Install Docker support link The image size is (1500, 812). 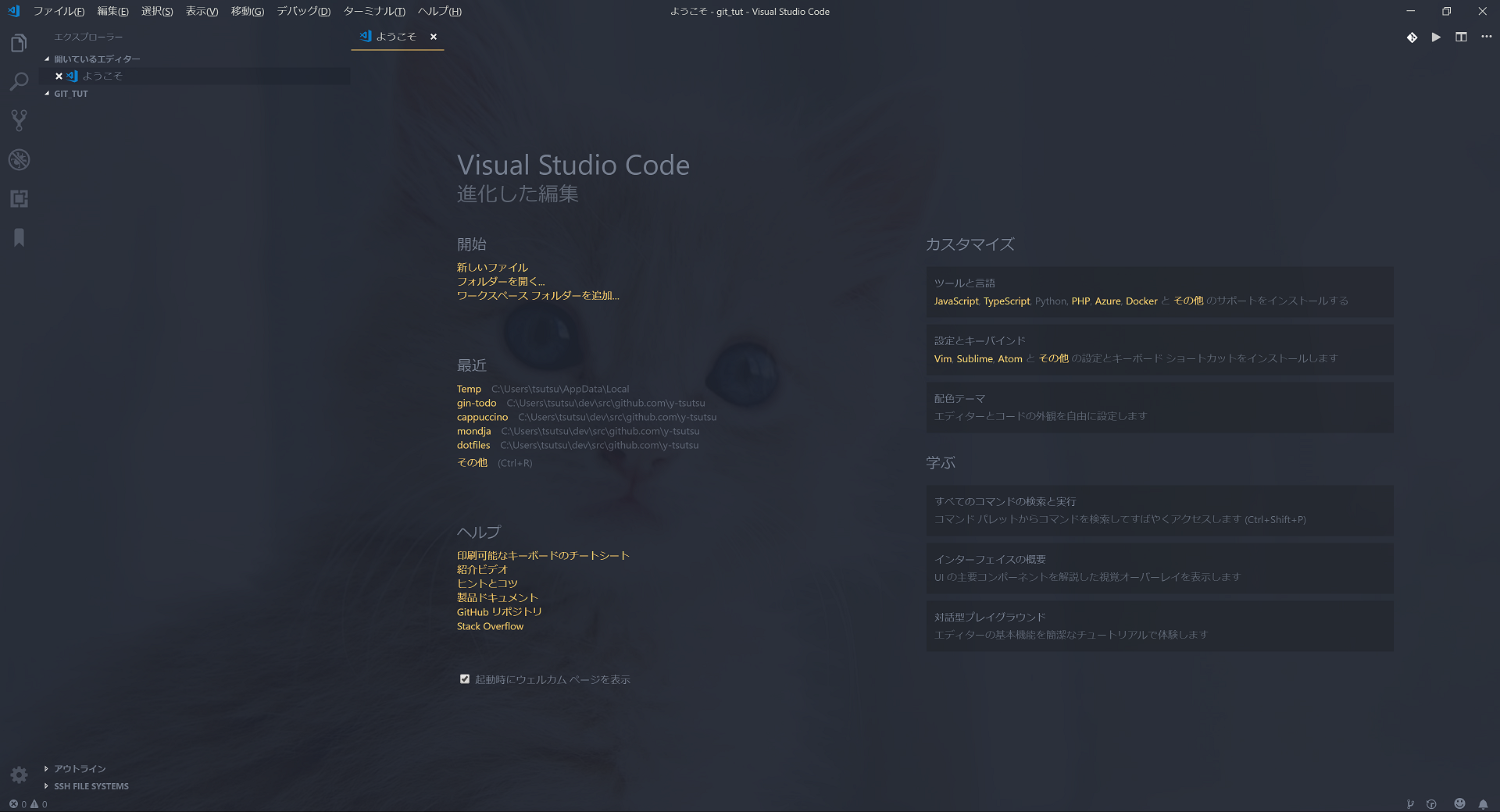click(1141, 301)
